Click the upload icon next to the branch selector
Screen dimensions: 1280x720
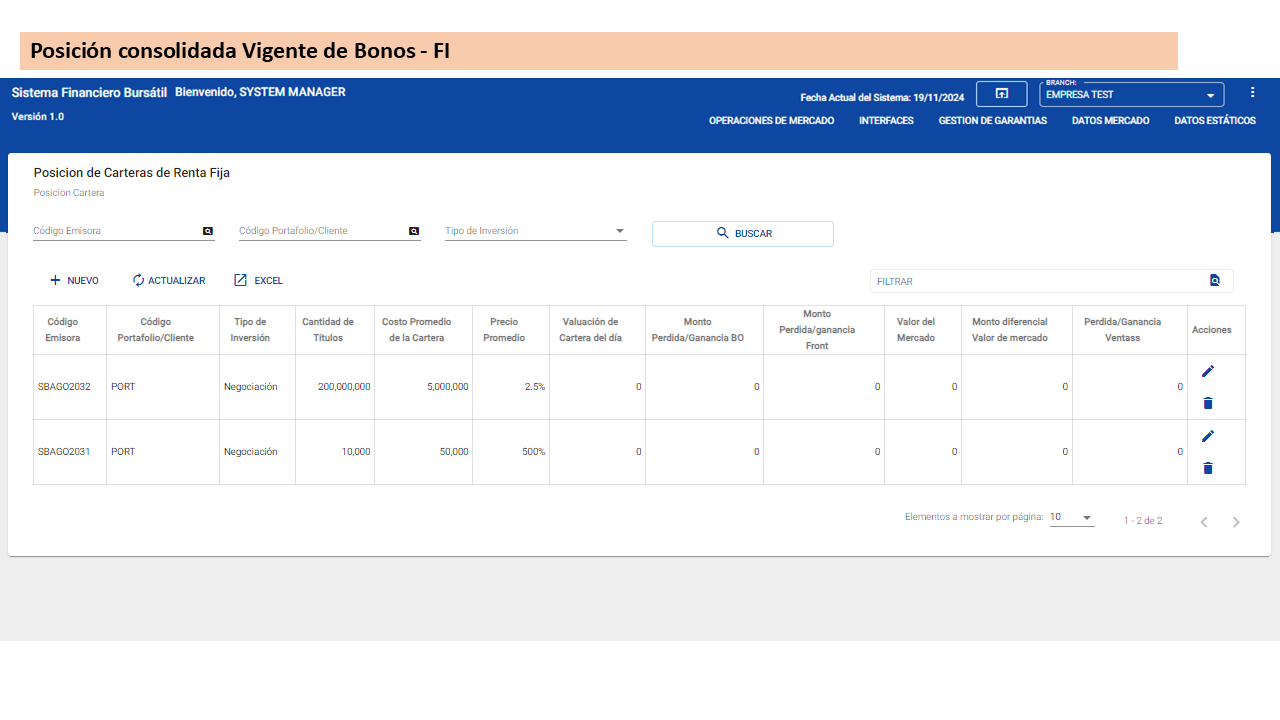pos(1001,93)
